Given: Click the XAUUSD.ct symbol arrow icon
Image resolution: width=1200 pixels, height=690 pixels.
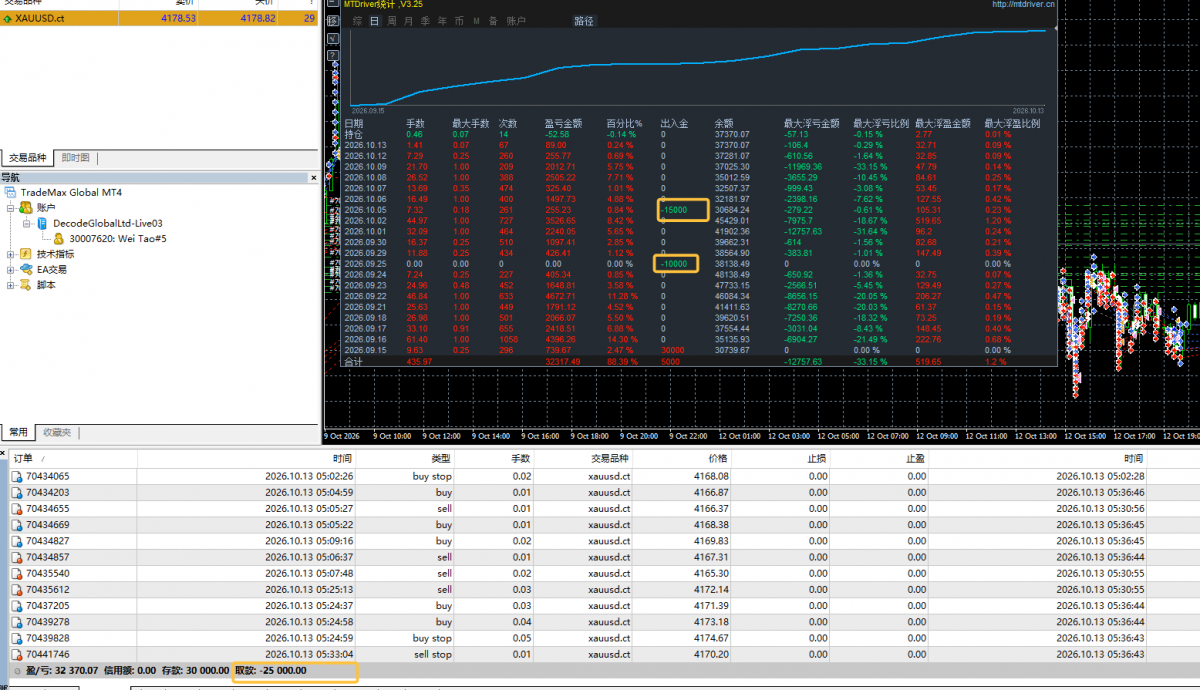Looking at the screenshot, I should pos(8,18).
